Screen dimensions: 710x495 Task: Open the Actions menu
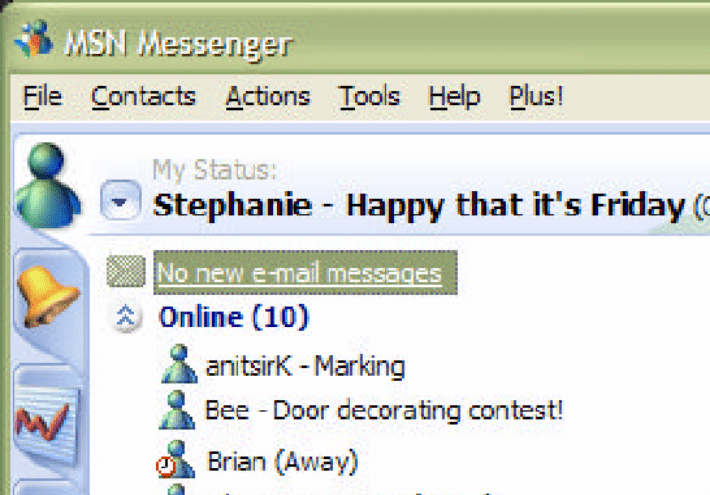268,96
